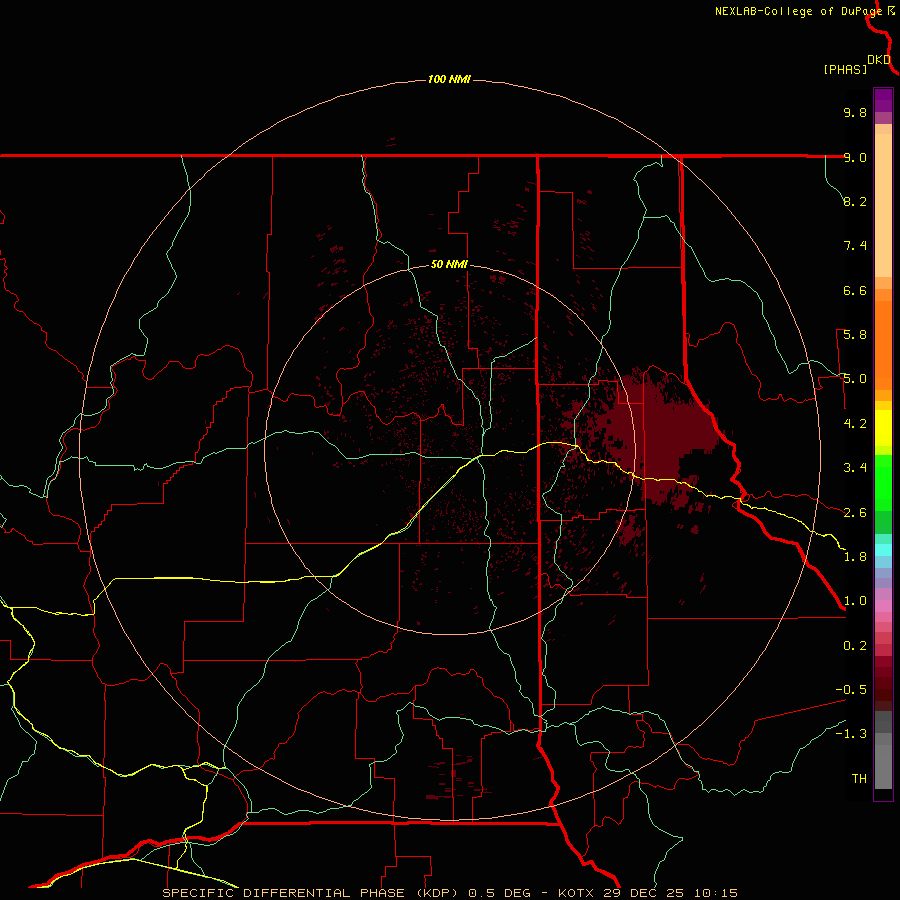
Task: Click the 5.8 value on the color scale
Action: pos(855,335)
